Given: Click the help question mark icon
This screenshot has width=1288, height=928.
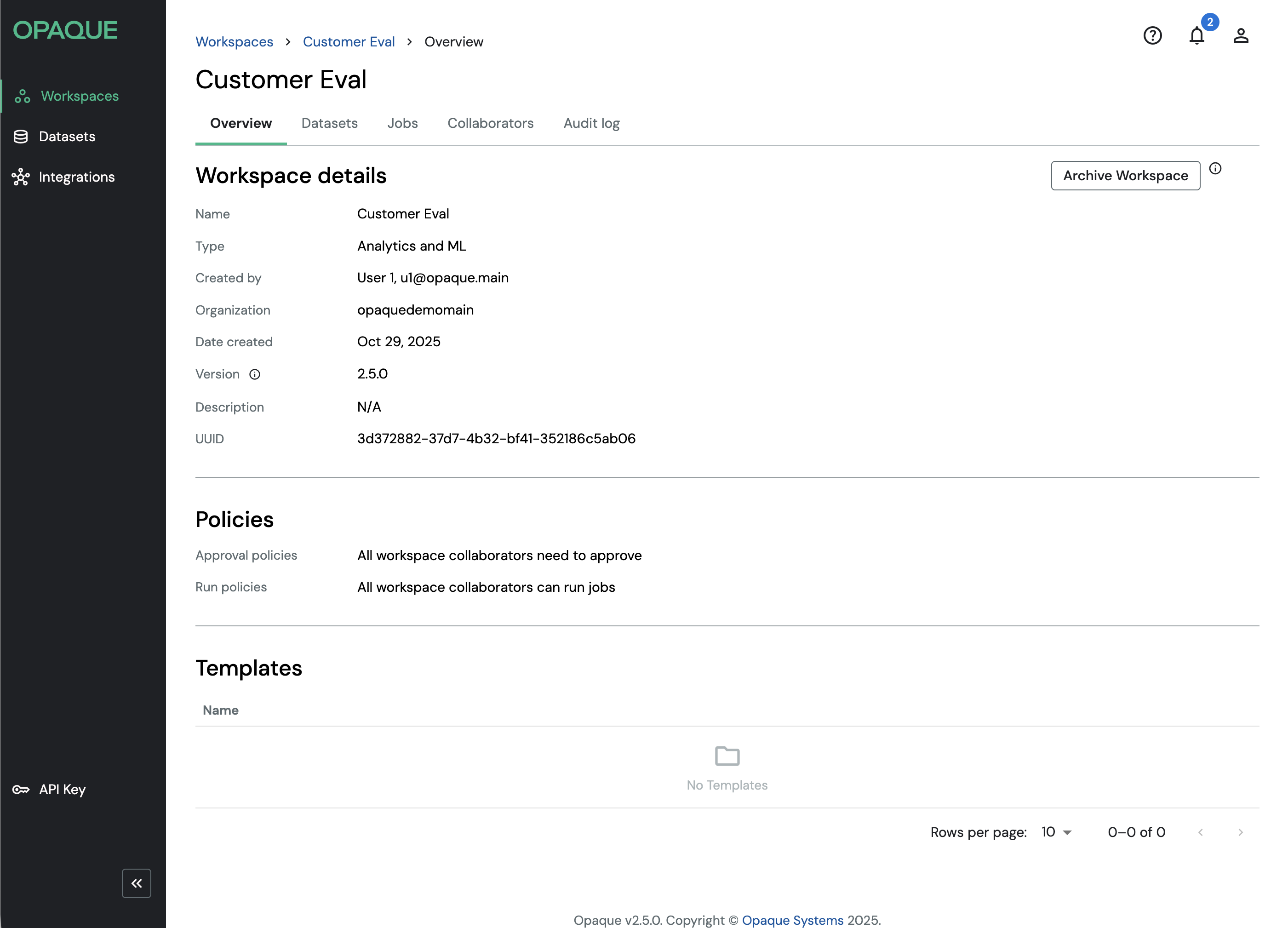Looking at the screenshot, I should coord(1152,36).
